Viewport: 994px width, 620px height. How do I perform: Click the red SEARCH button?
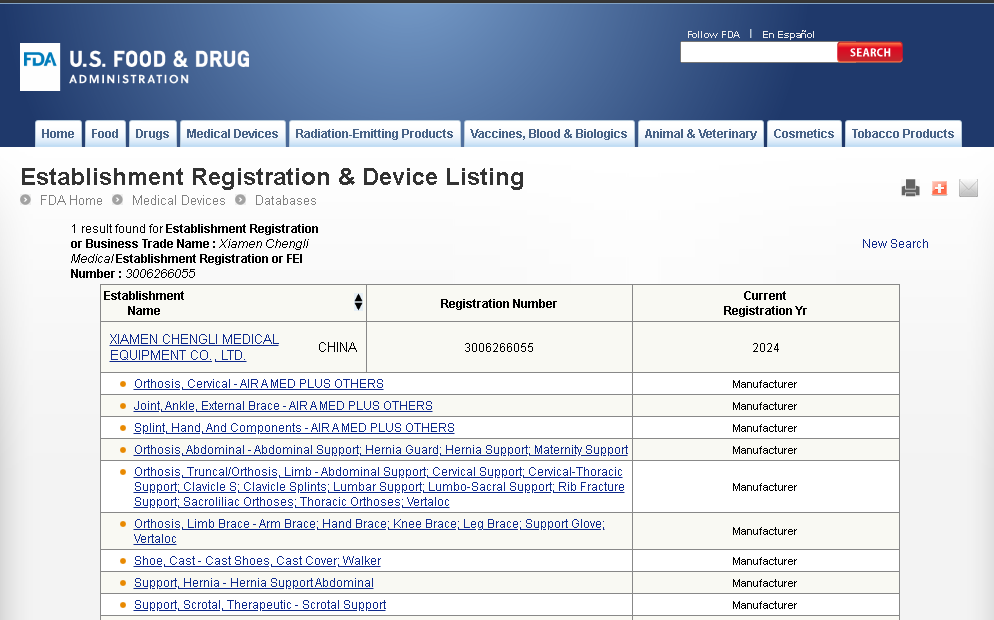pos(870,52)
